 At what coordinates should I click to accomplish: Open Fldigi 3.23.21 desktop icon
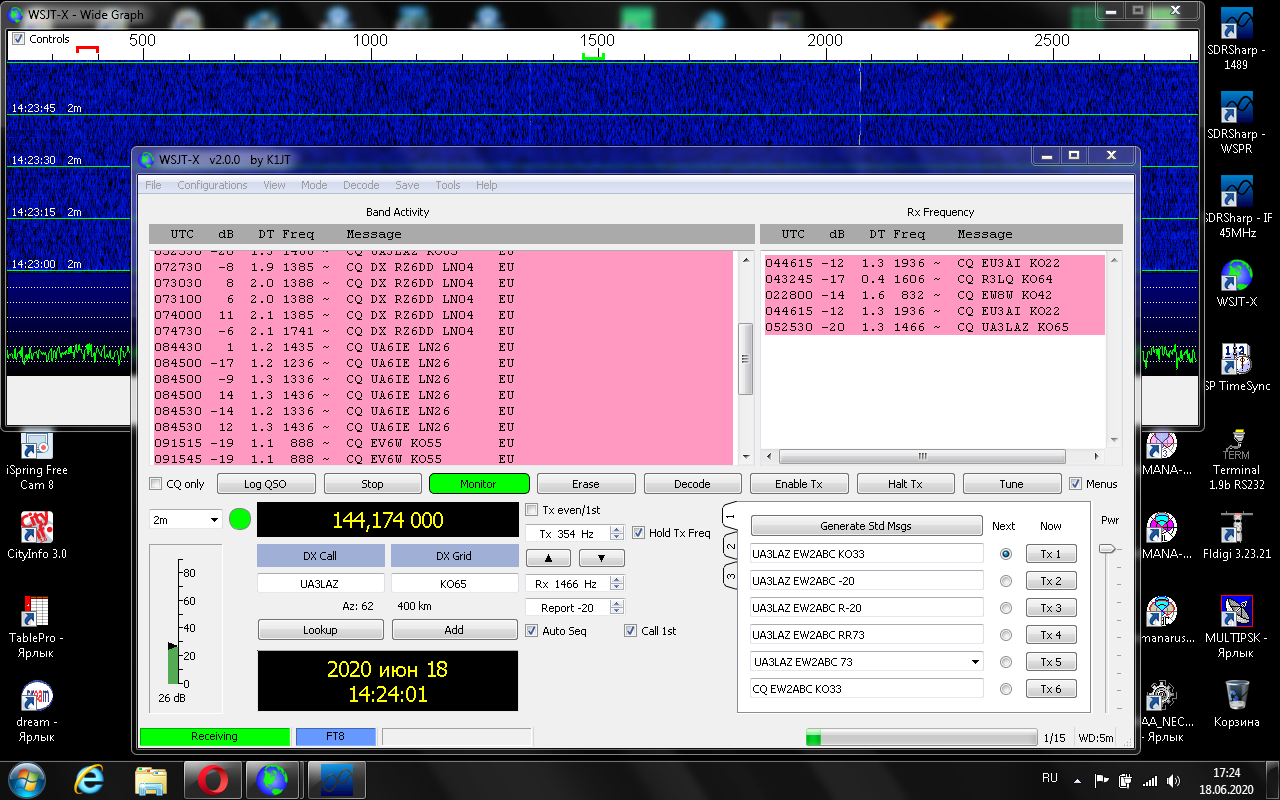1237,528
